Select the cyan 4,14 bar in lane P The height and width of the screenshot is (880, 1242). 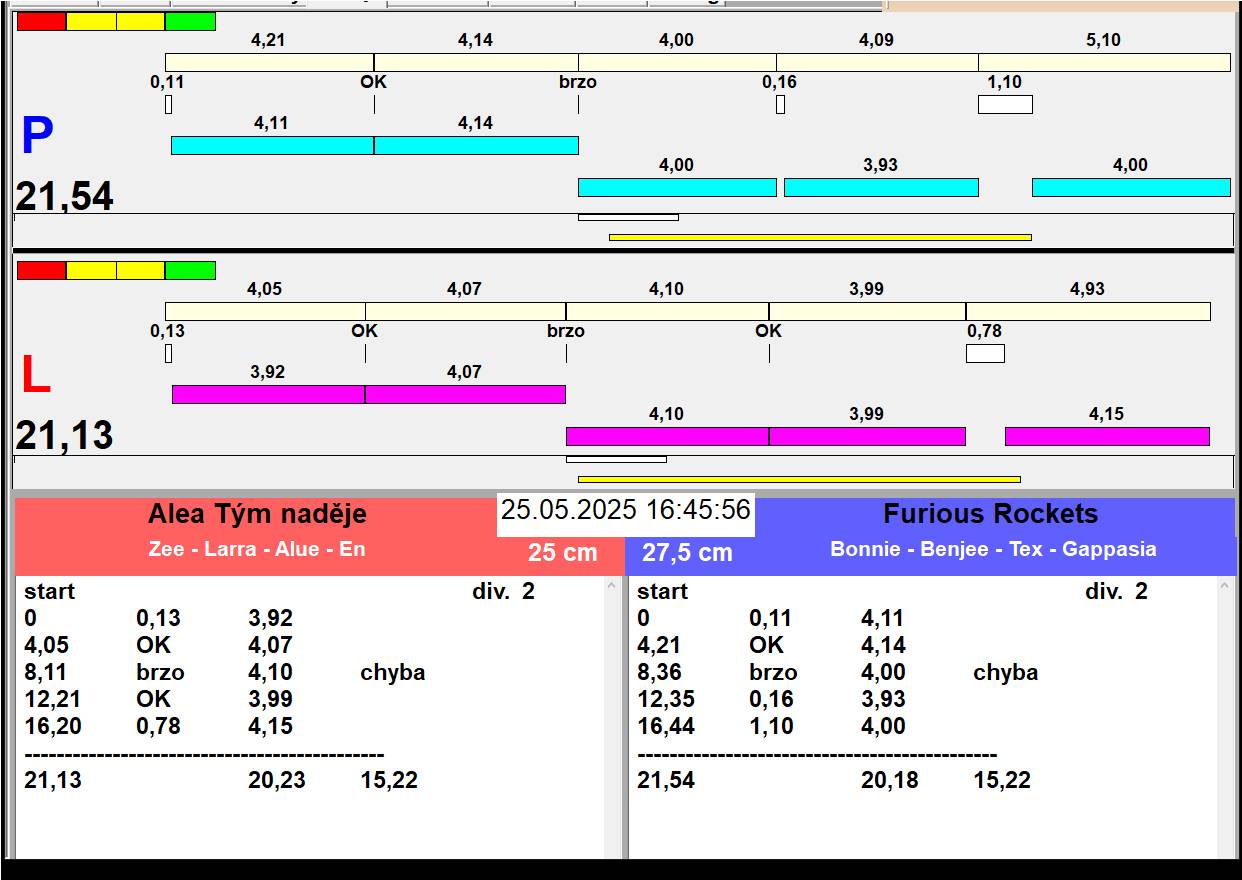pyautogui.click(x=476, y=145)
